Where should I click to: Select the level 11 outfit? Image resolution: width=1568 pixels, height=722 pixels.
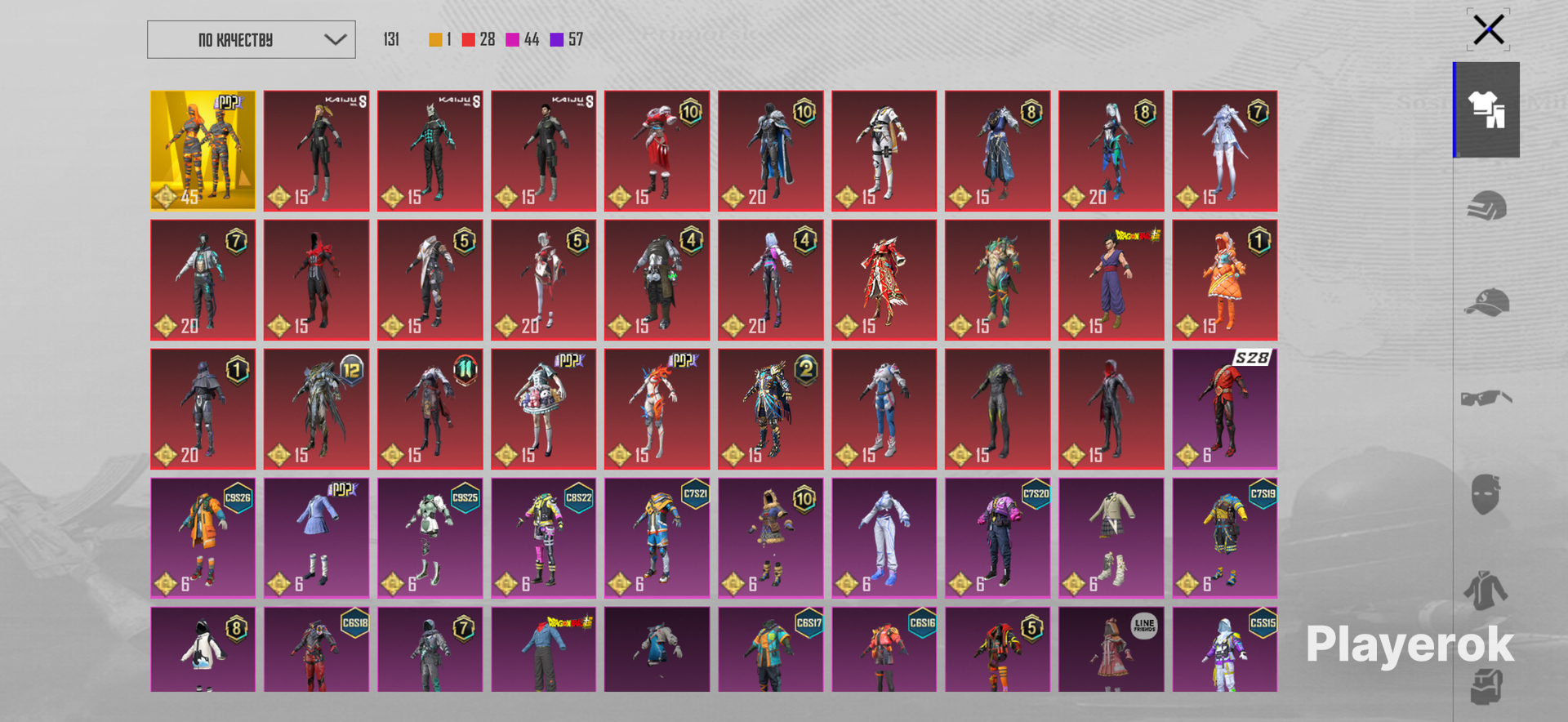click(x=430, y=409)
